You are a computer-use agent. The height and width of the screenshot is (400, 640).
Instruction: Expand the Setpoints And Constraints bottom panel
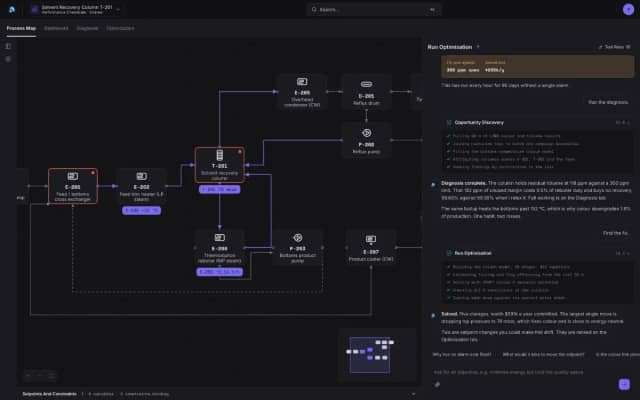click(x=218, y=394)
